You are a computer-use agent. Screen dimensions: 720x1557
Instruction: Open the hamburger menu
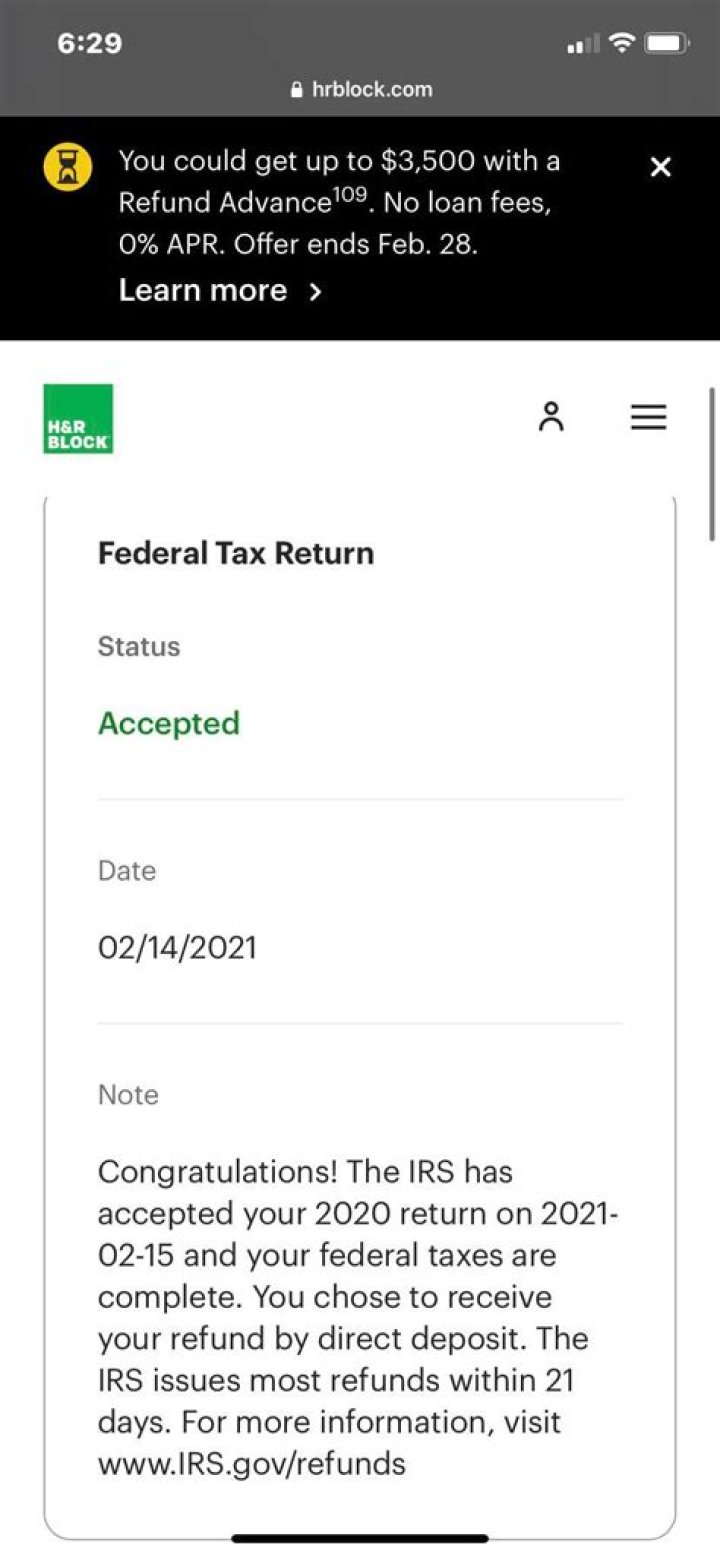649,417
